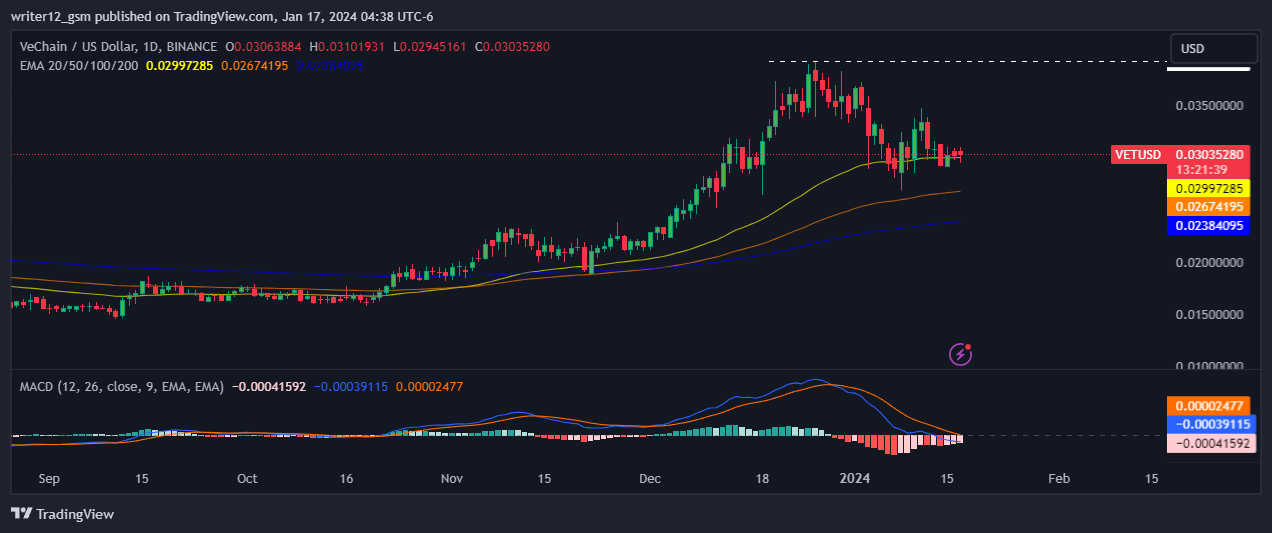Click the Sep label on time axis
The image size is (1272, 533).
point(50,479)
